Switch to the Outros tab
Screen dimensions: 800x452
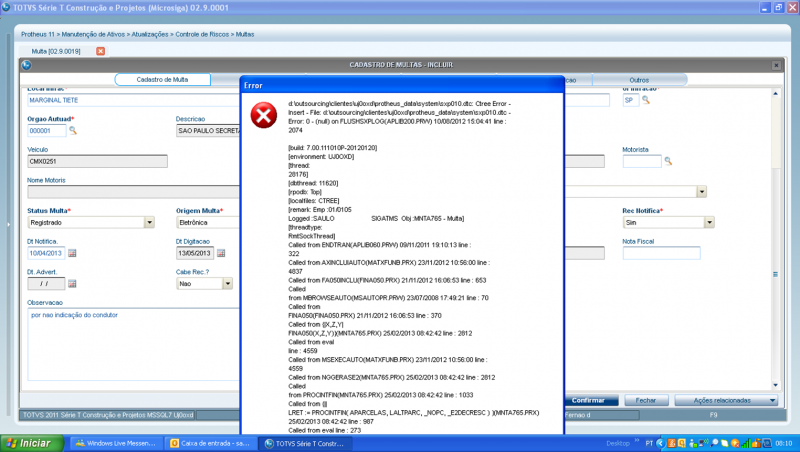click(x=639, y=80)
